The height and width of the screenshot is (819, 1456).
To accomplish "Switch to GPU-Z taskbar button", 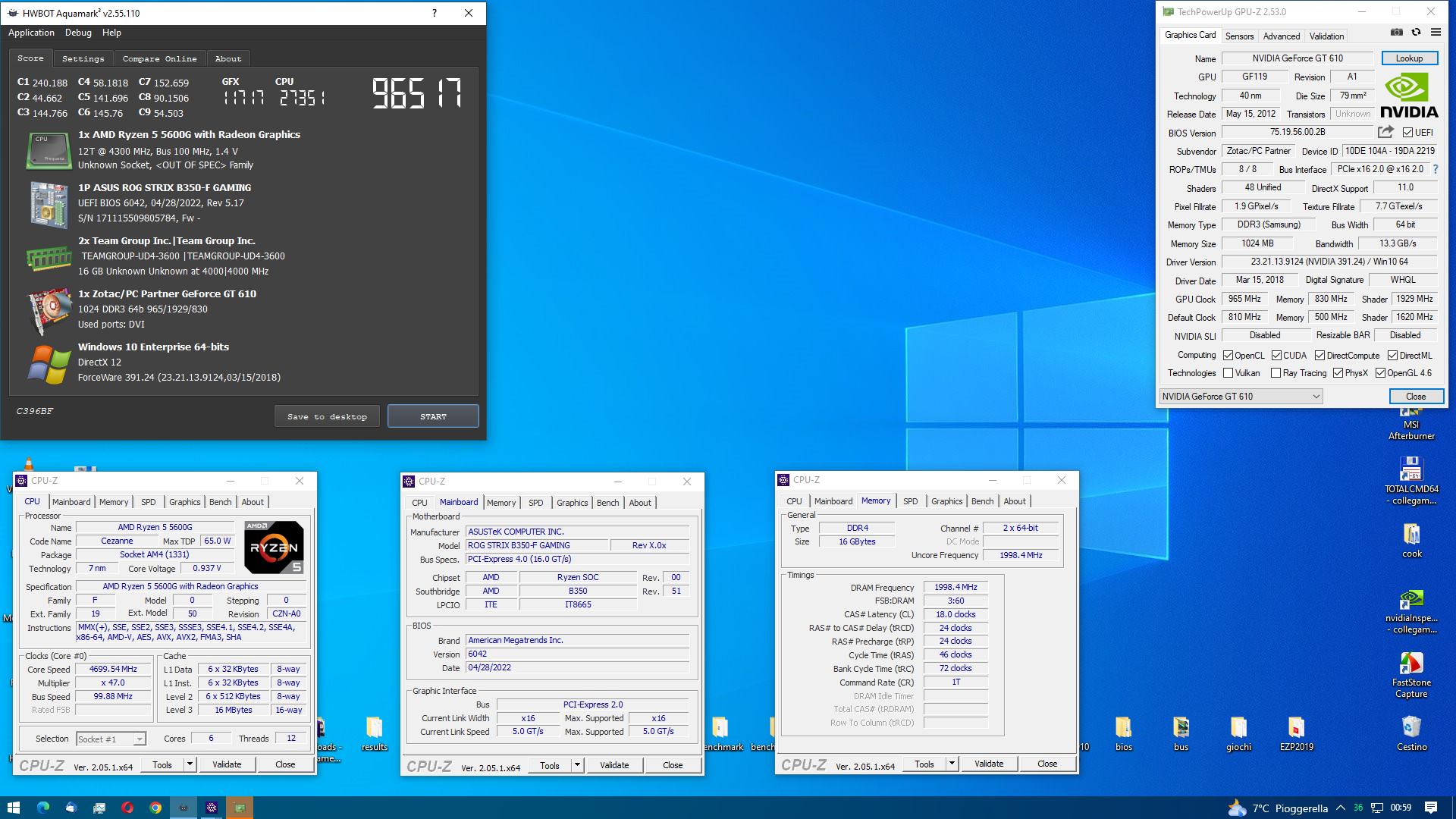I will click(x=240, y=808).
